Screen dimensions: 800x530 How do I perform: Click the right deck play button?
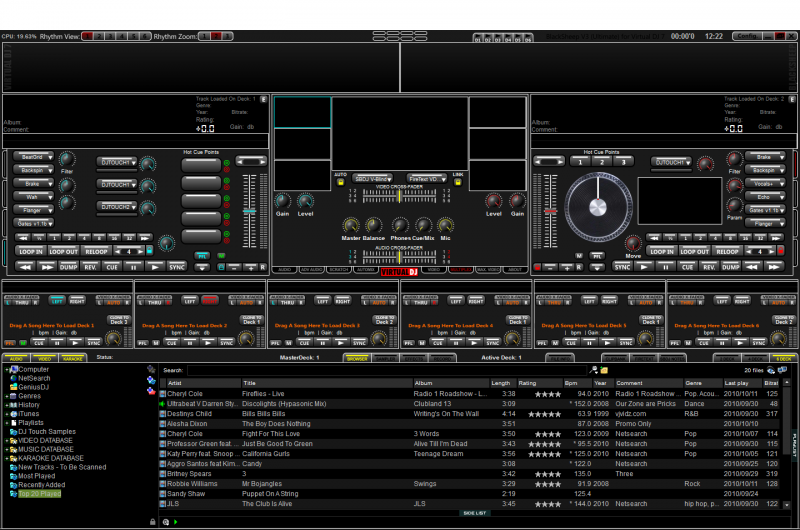click(x=644, y=267)
